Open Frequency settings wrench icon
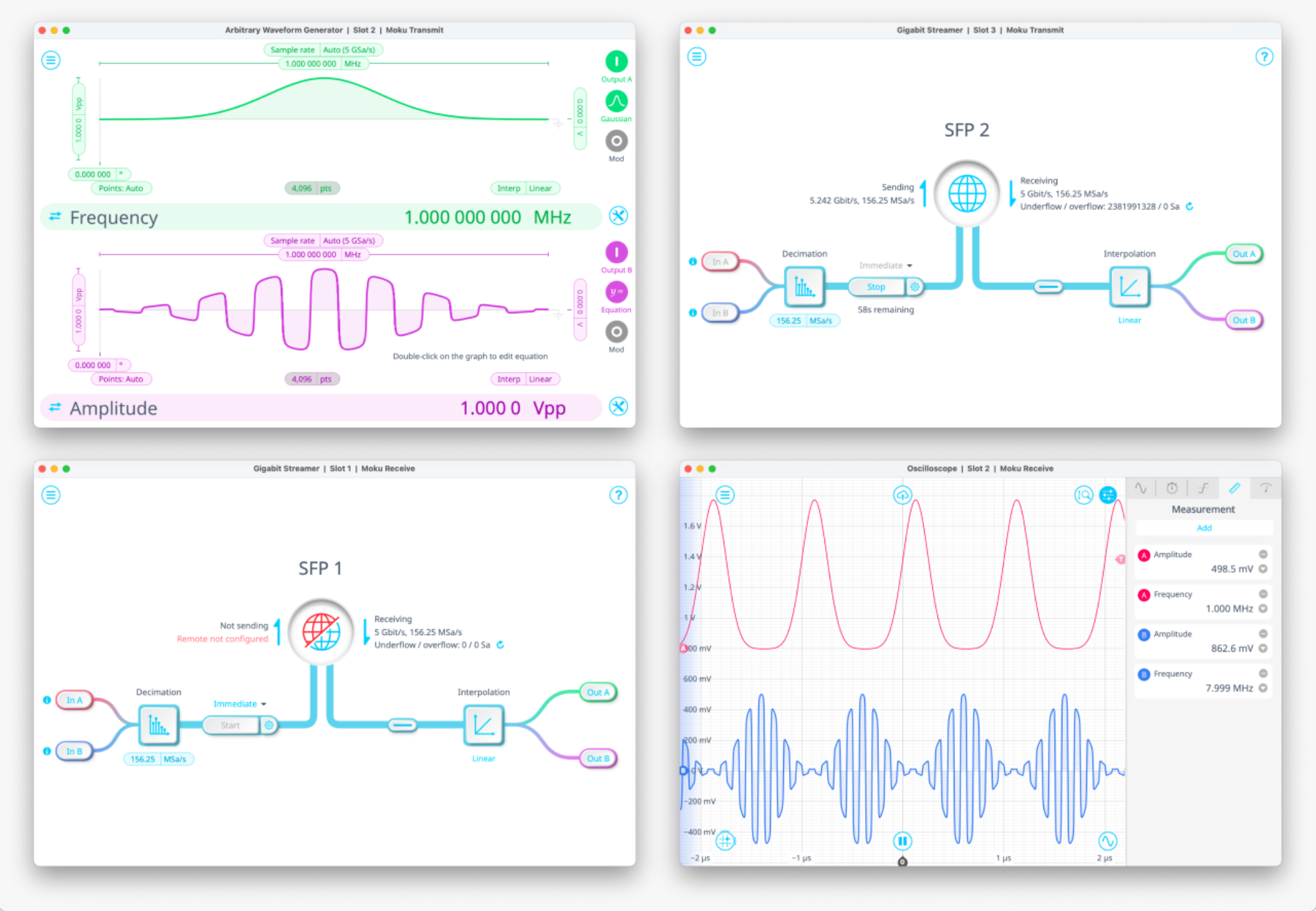The width and height of the screenshot is (1316, 911). (618, 216)
